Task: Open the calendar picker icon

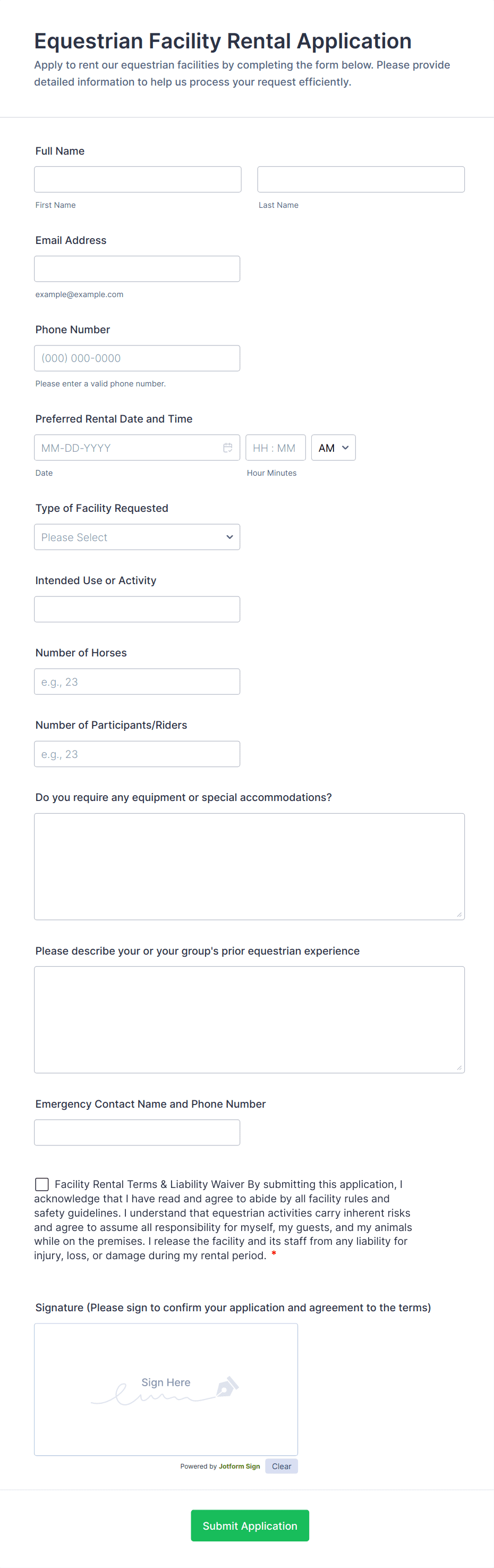Action: click(228, 448)
